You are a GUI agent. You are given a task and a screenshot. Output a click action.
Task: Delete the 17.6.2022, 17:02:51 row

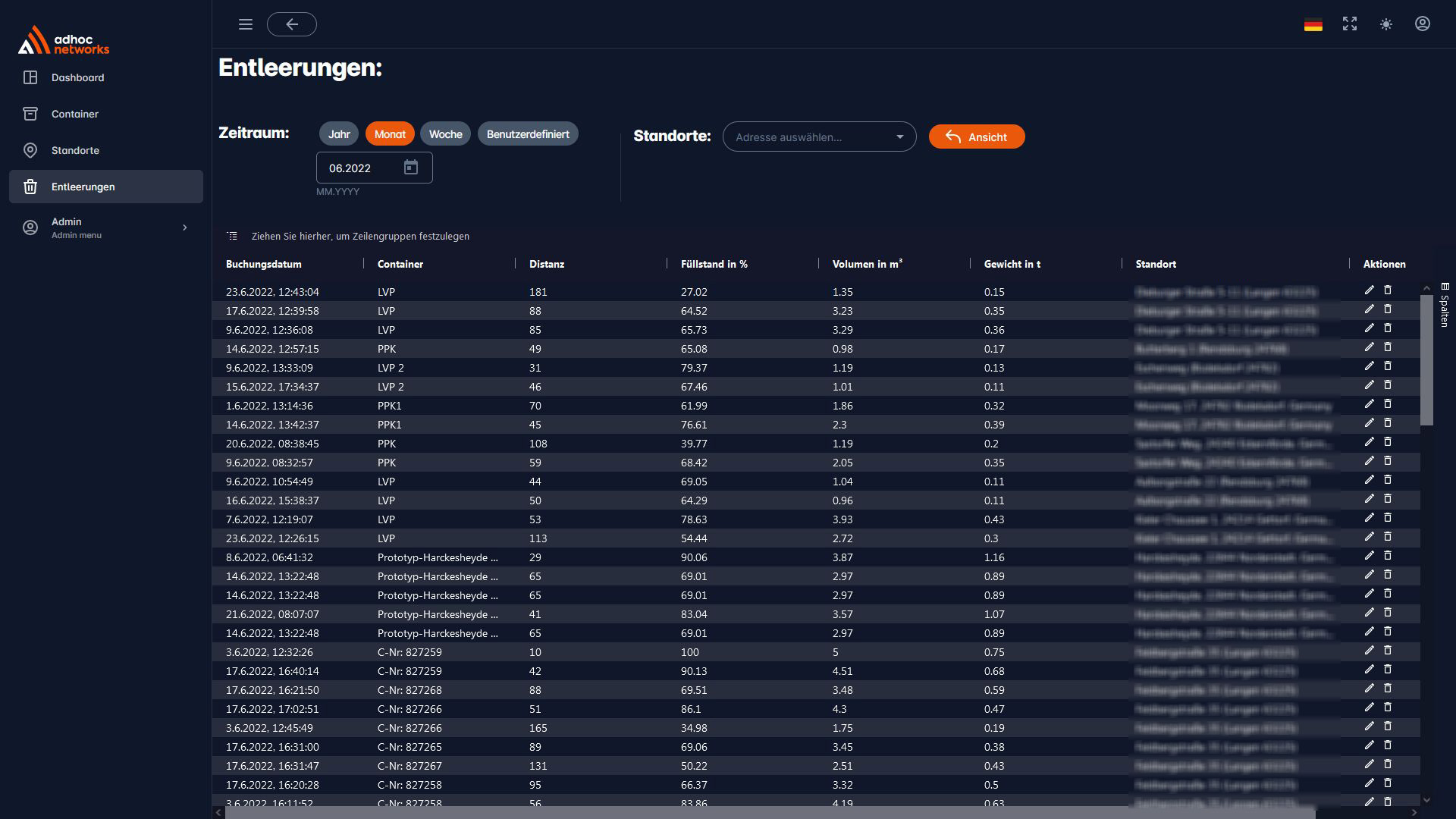[x=1388, y=708]
